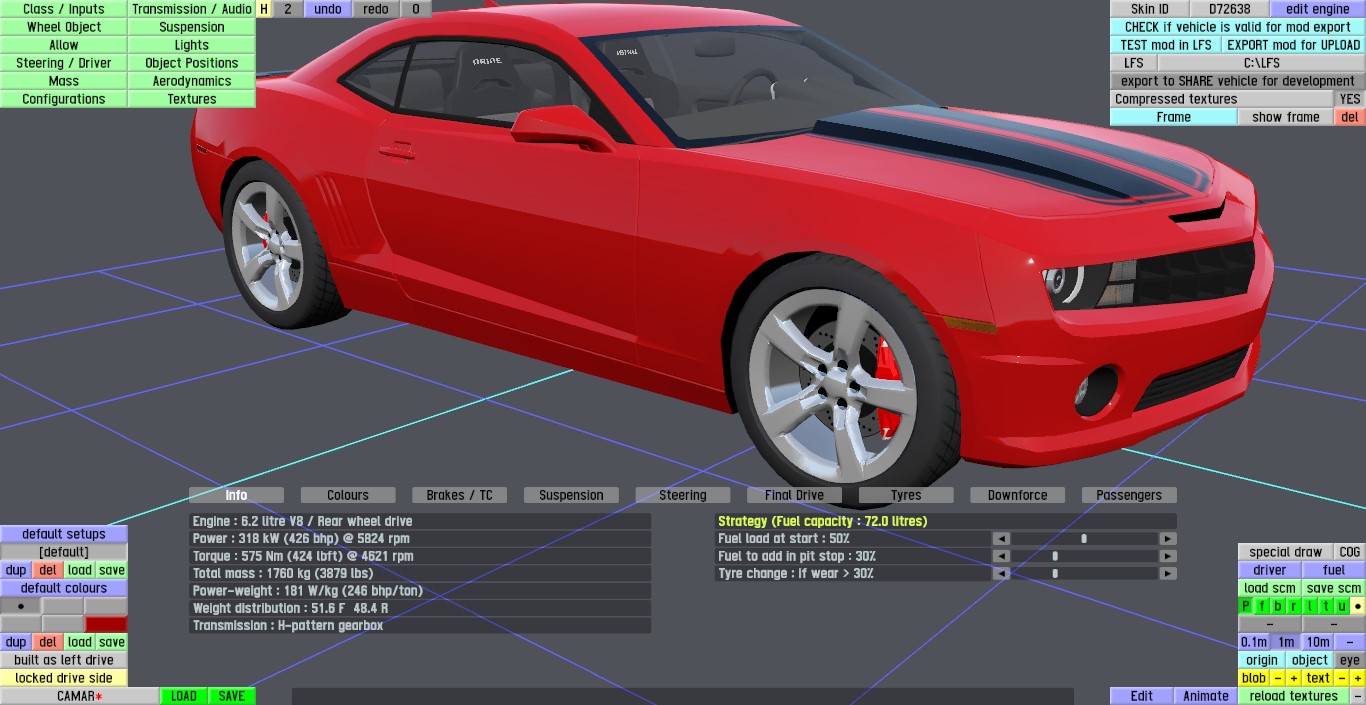The height and width of the screenshot is (705, 1366).
Task: Toggle the H button by Transmission
Action: (264, 9)
